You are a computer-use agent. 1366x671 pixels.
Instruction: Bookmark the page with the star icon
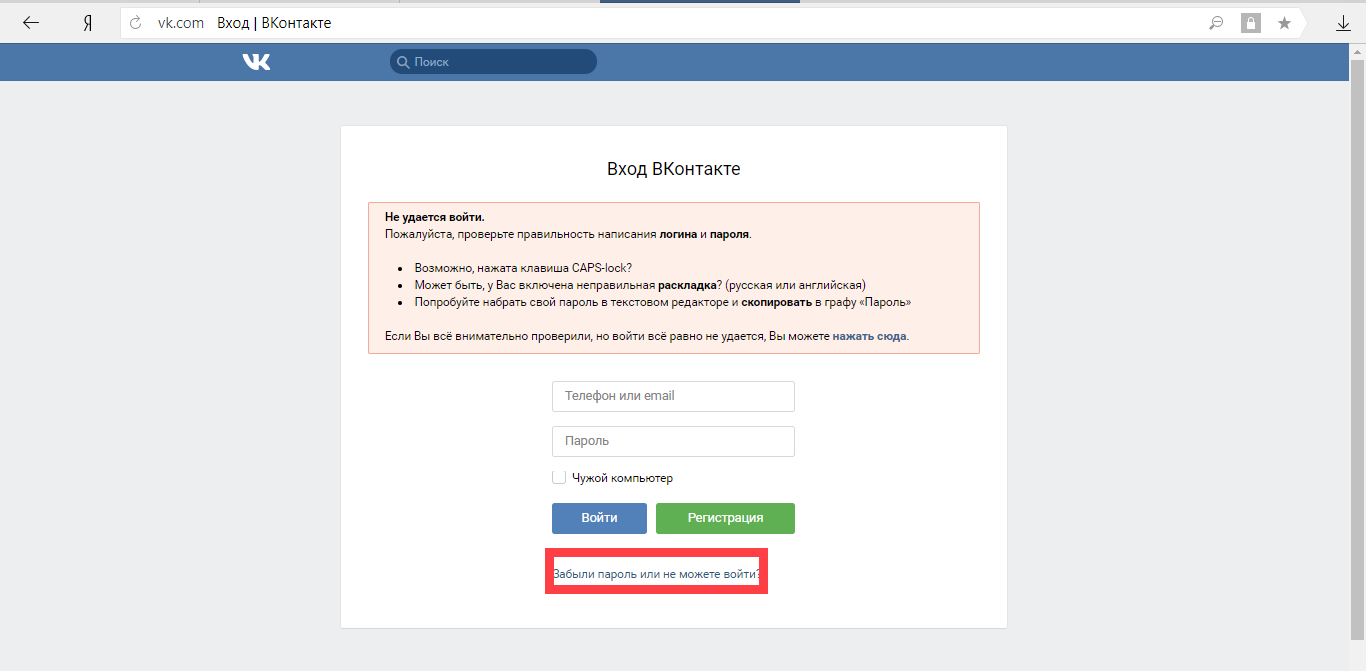[x=1284, y=23]
